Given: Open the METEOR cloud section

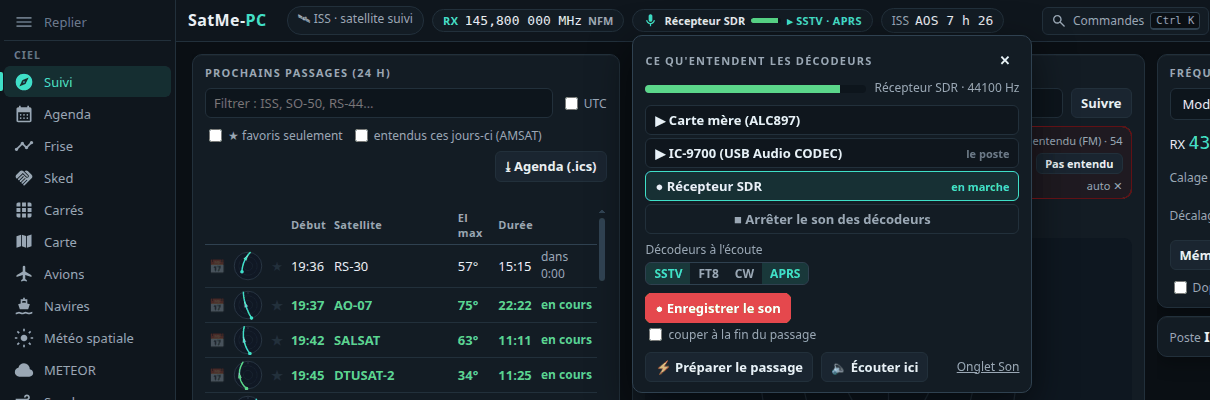Looking at the screenshot, I should point(87,370).
